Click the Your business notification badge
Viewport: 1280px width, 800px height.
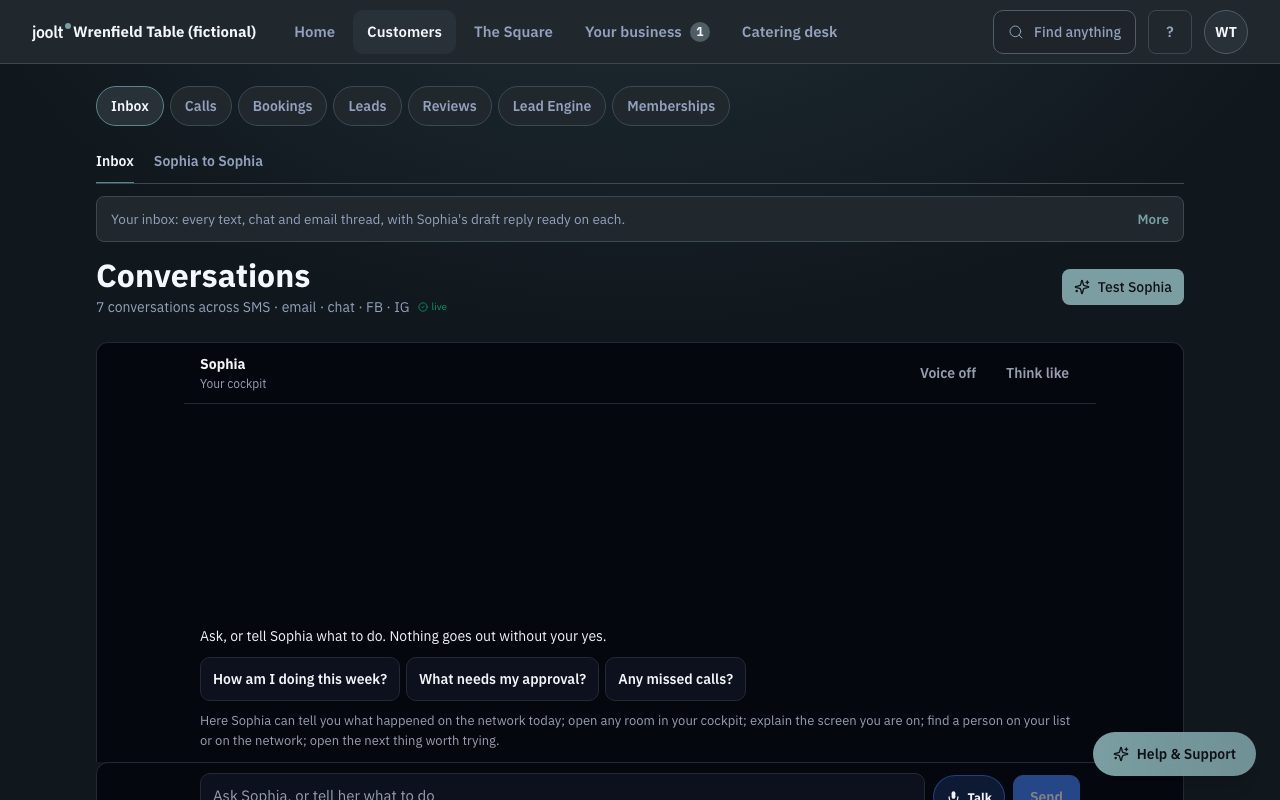pos(700,32)
